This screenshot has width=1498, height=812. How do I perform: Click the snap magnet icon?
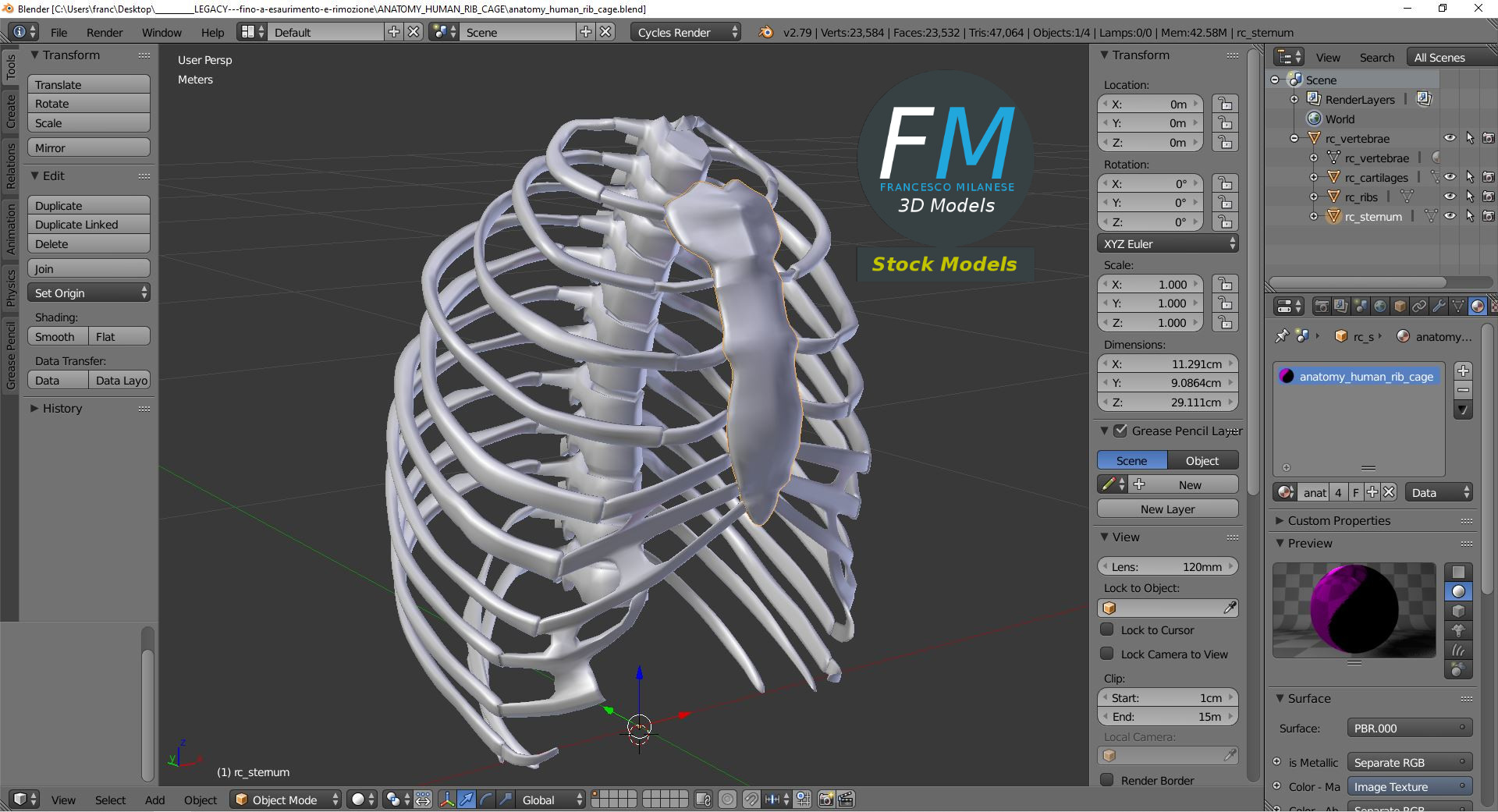(751, 800)
